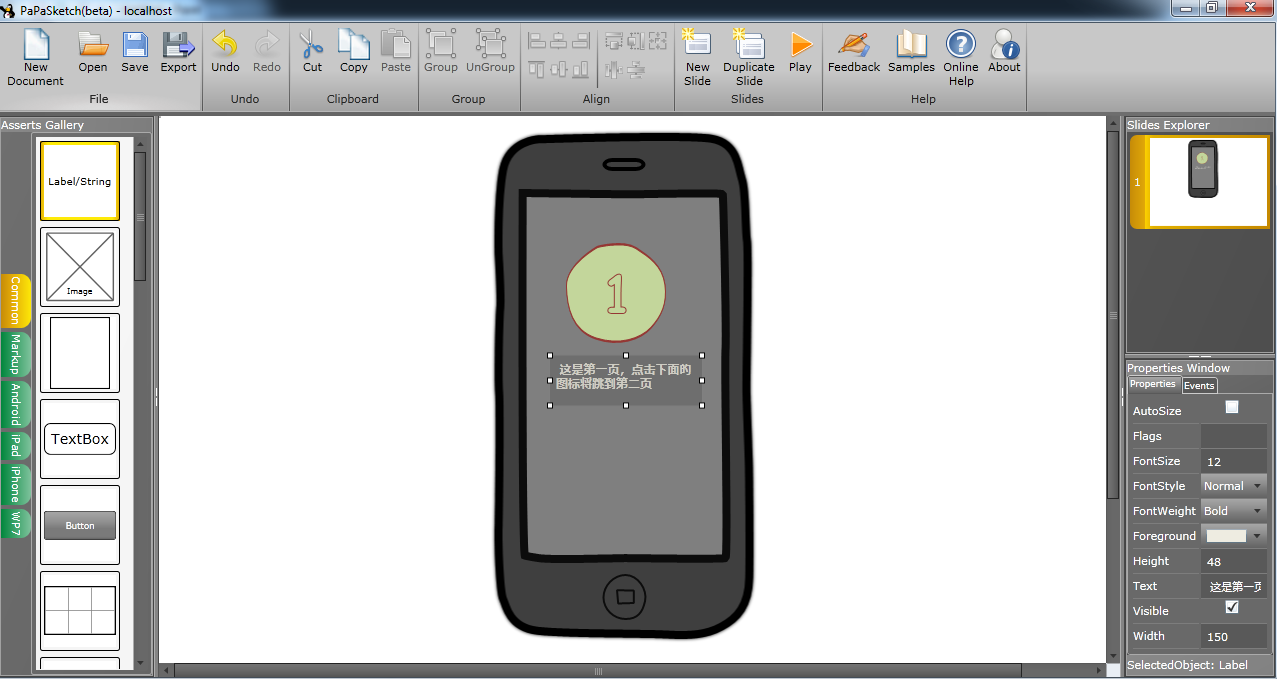The width and height of the screenshot is (1277, 679).
Task: Click the align right edges icon
Action: click(581, 41)
